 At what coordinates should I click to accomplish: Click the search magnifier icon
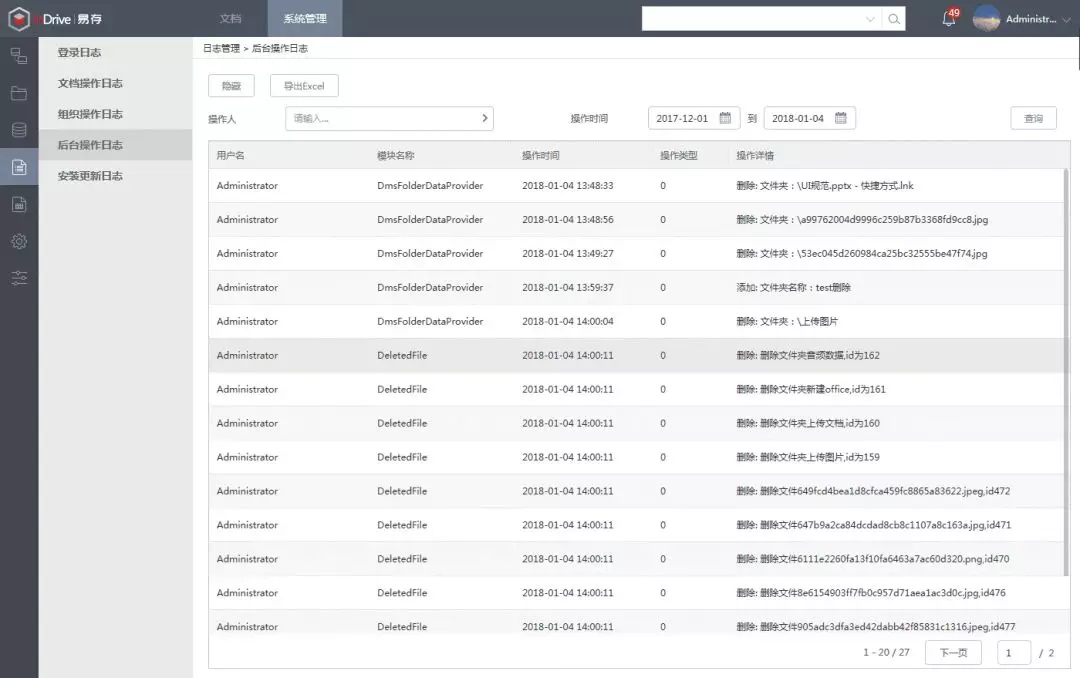point(894,19)
